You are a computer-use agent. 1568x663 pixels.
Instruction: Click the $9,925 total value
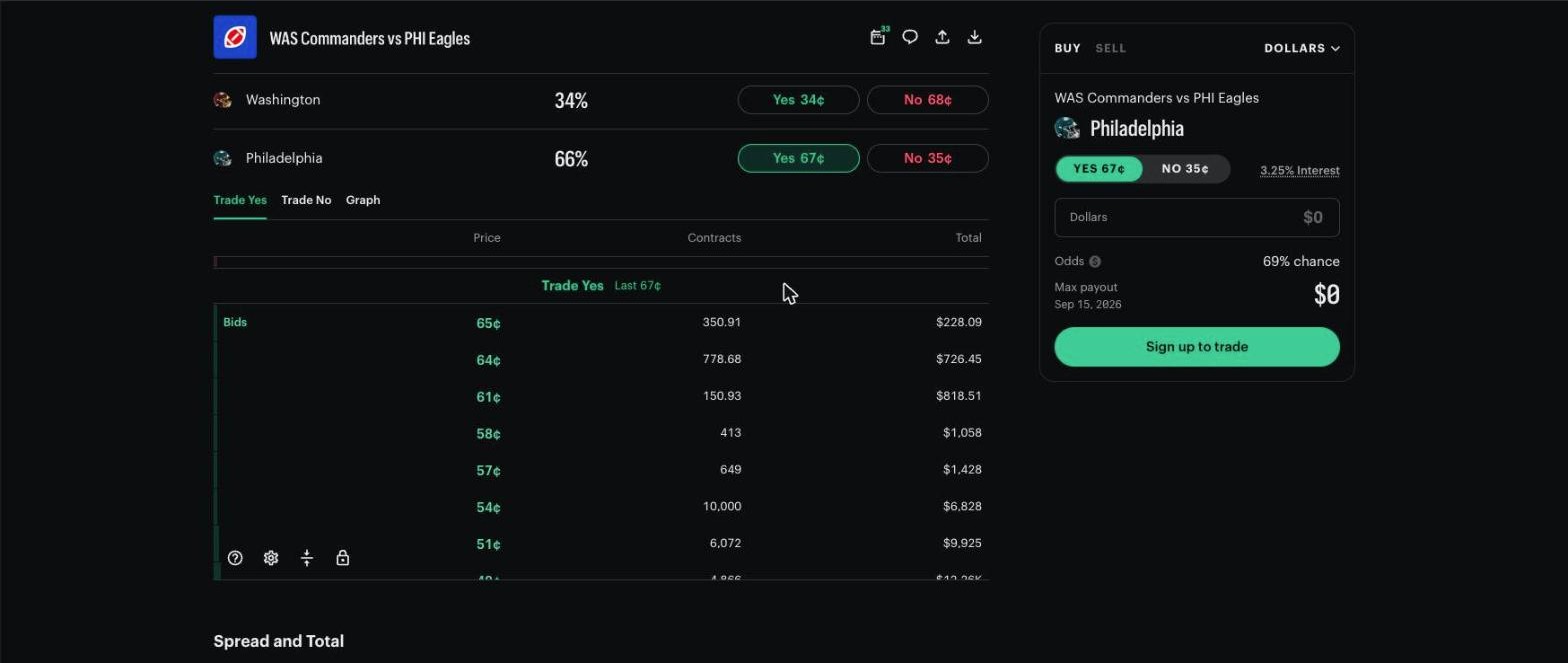click(962, 543)
